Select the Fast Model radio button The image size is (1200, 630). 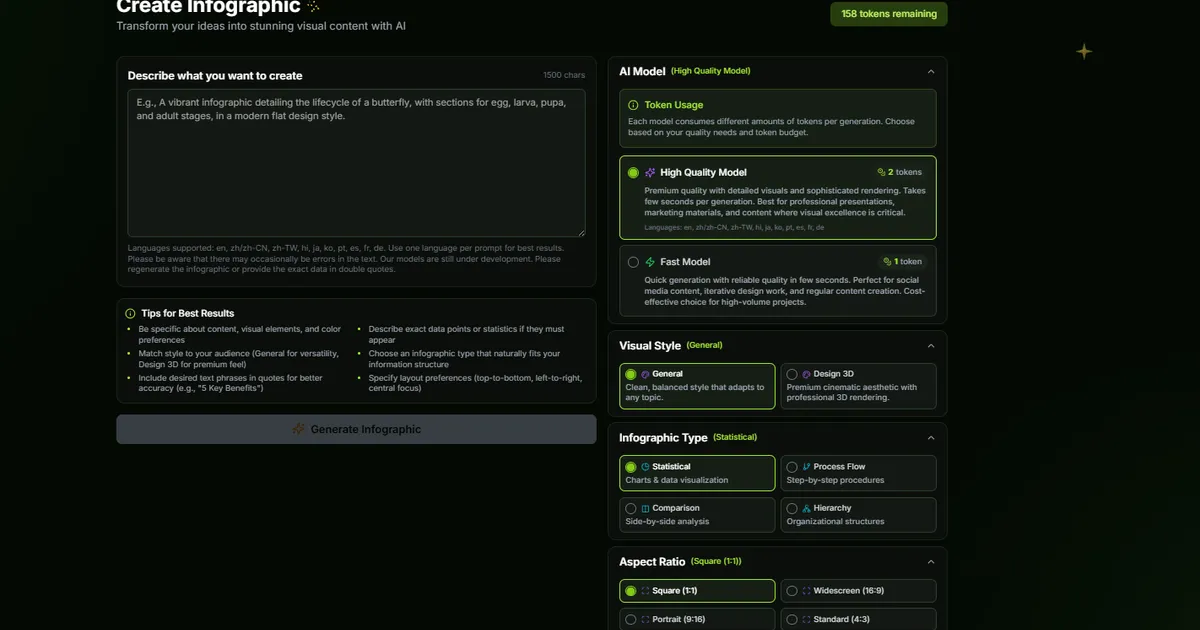(x=633, y=262)
